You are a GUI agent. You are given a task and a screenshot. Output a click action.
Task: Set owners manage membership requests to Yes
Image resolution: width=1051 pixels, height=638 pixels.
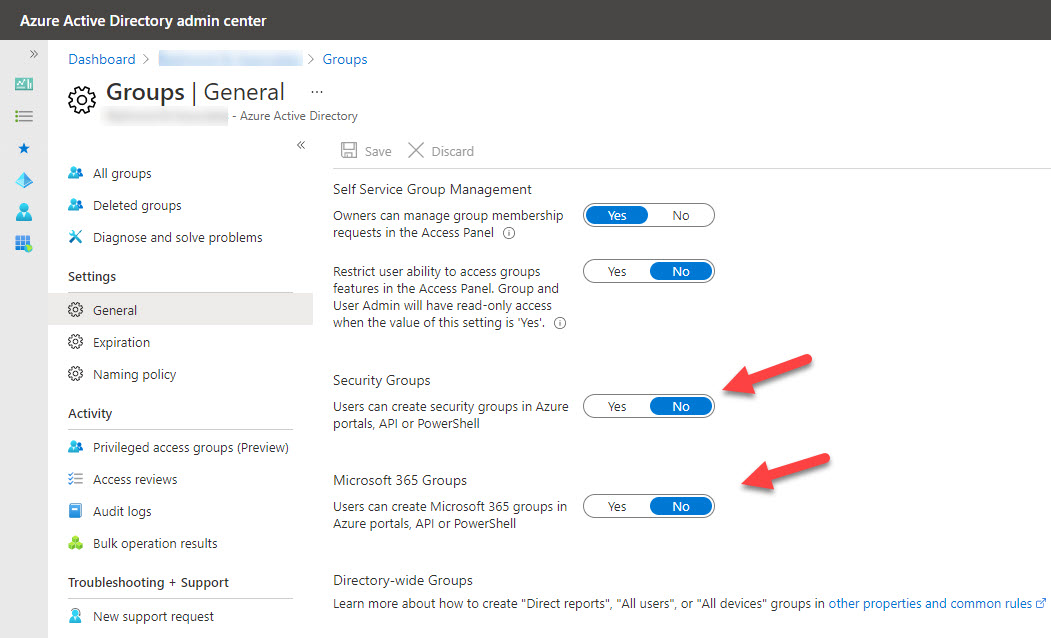tap(617, 215)
